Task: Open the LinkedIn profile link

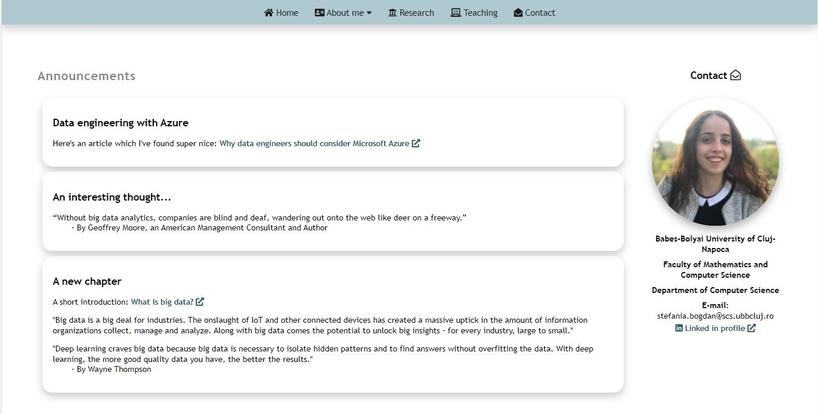Action: pos(715,328)
